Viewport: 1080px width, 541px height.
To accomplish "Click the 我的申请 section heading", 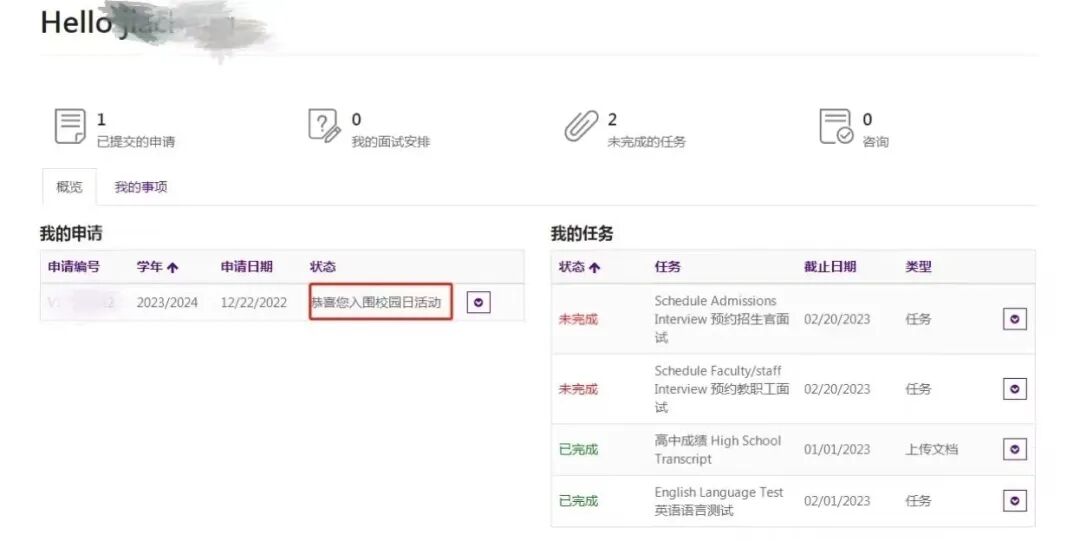I will 71,234.
